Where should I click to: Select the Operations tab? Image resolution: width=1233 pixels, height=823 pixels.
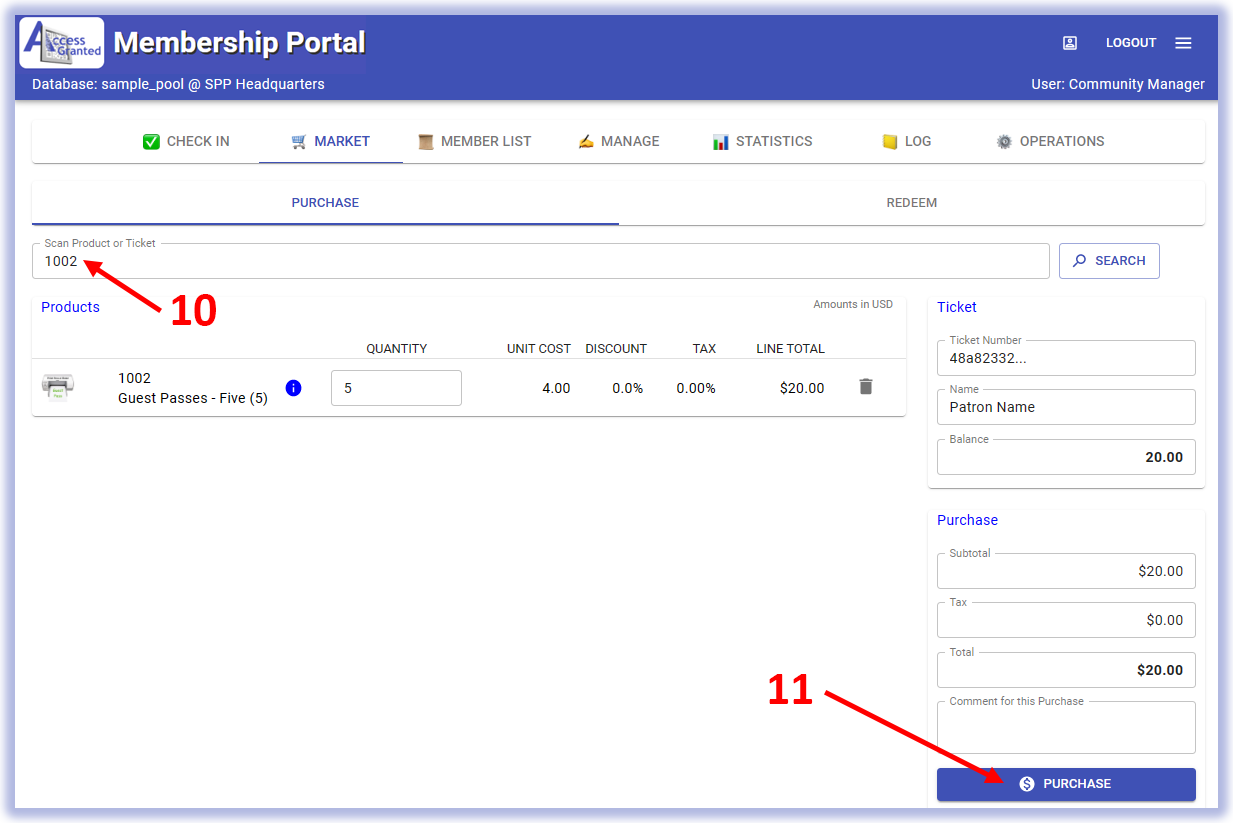coord(1050,142)
